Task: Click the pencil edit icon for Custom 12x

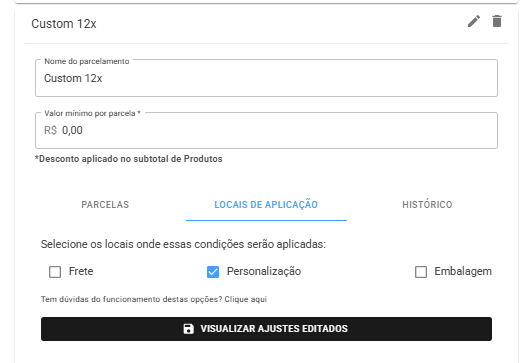Action: (474, 21)
